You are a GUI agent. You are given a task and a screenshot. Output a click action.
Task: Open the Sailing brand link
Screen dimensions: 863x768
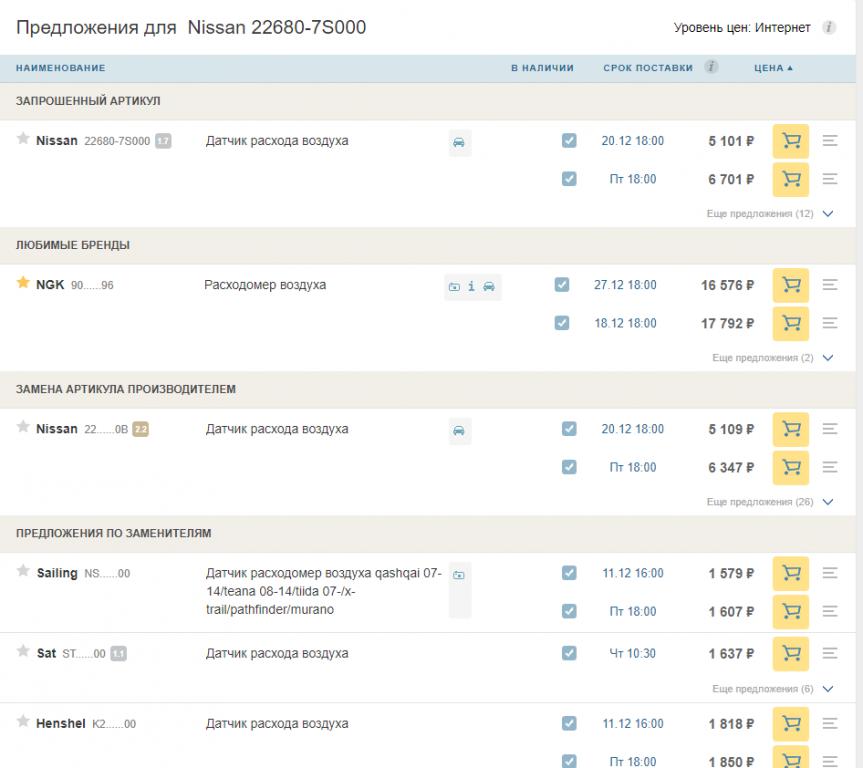57,573
